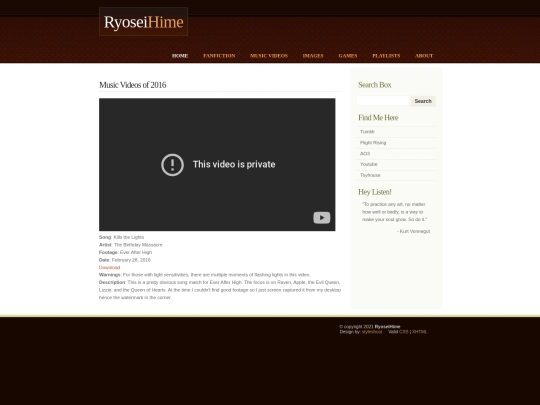540x405 pixels.
Task: Open the Playlists menu item
Action: pos(386,56)
